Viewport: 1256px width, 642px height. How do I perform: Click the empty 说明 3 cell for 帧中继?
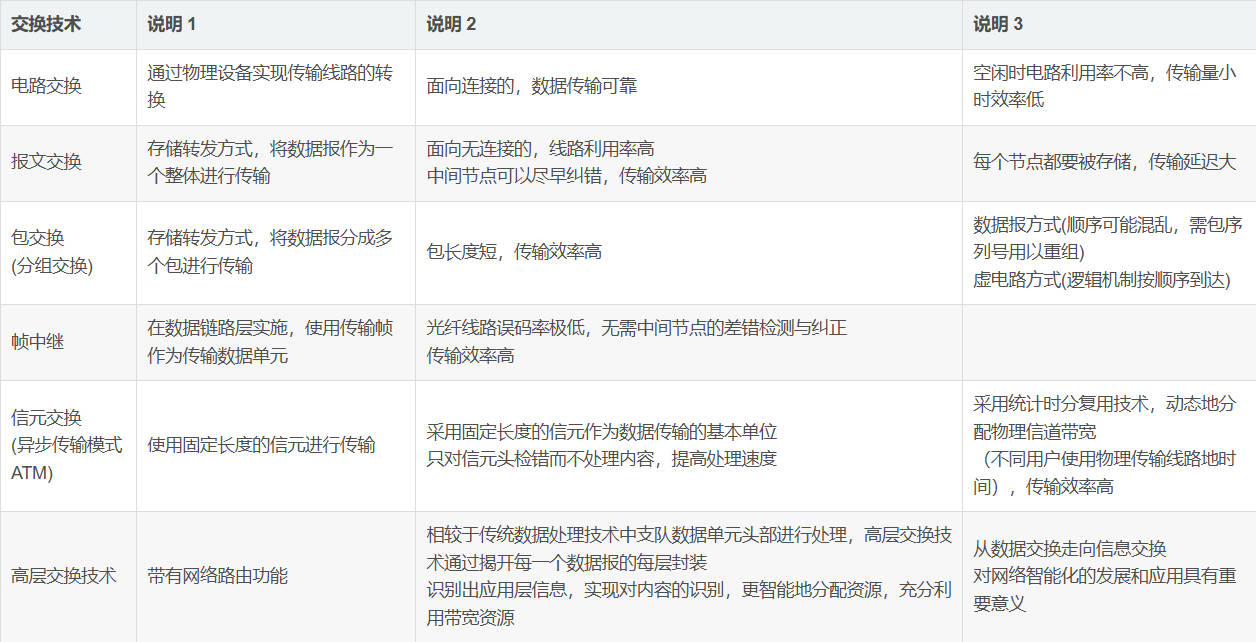[1108, 341]
